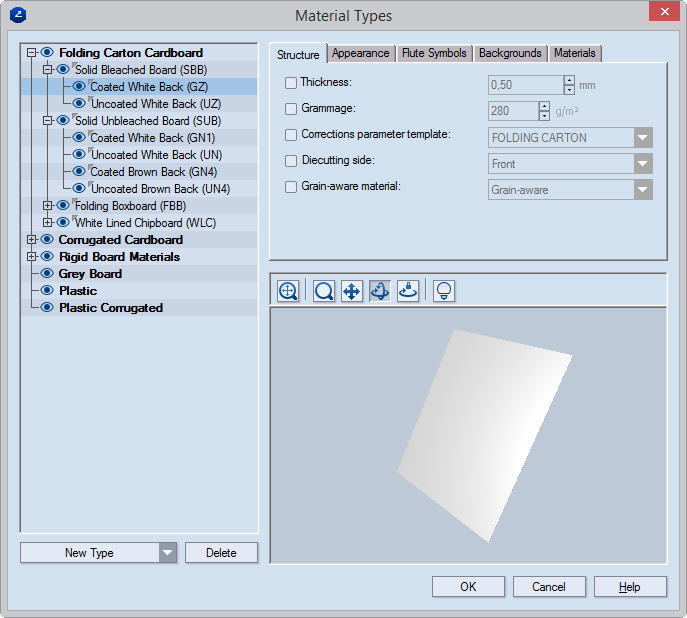Decrease Grammage with the down spinner arrow
Image resolution: width=687 pixels, height=618 pixels.
point(544,116)
